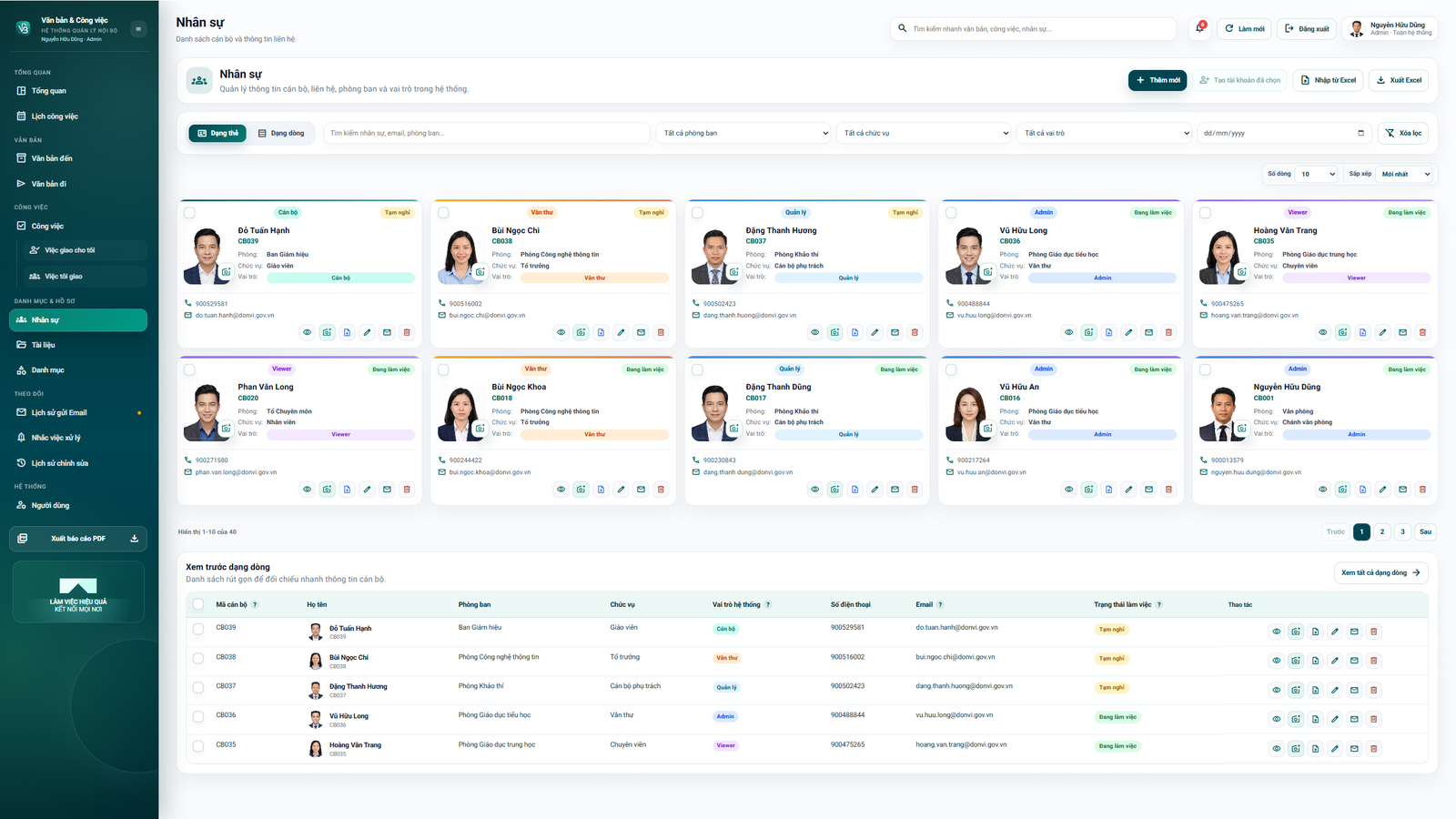Send email from Đặng Thanh Hương's card envelope icon
This screenshot has width=1456, height=819.
[895, 332]
